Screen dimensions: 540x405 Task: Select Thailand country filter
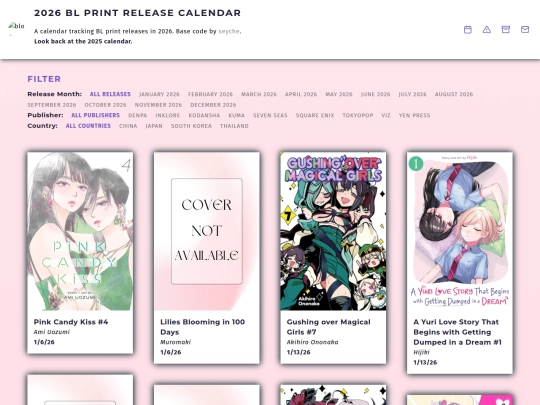(x=234, y=126)
